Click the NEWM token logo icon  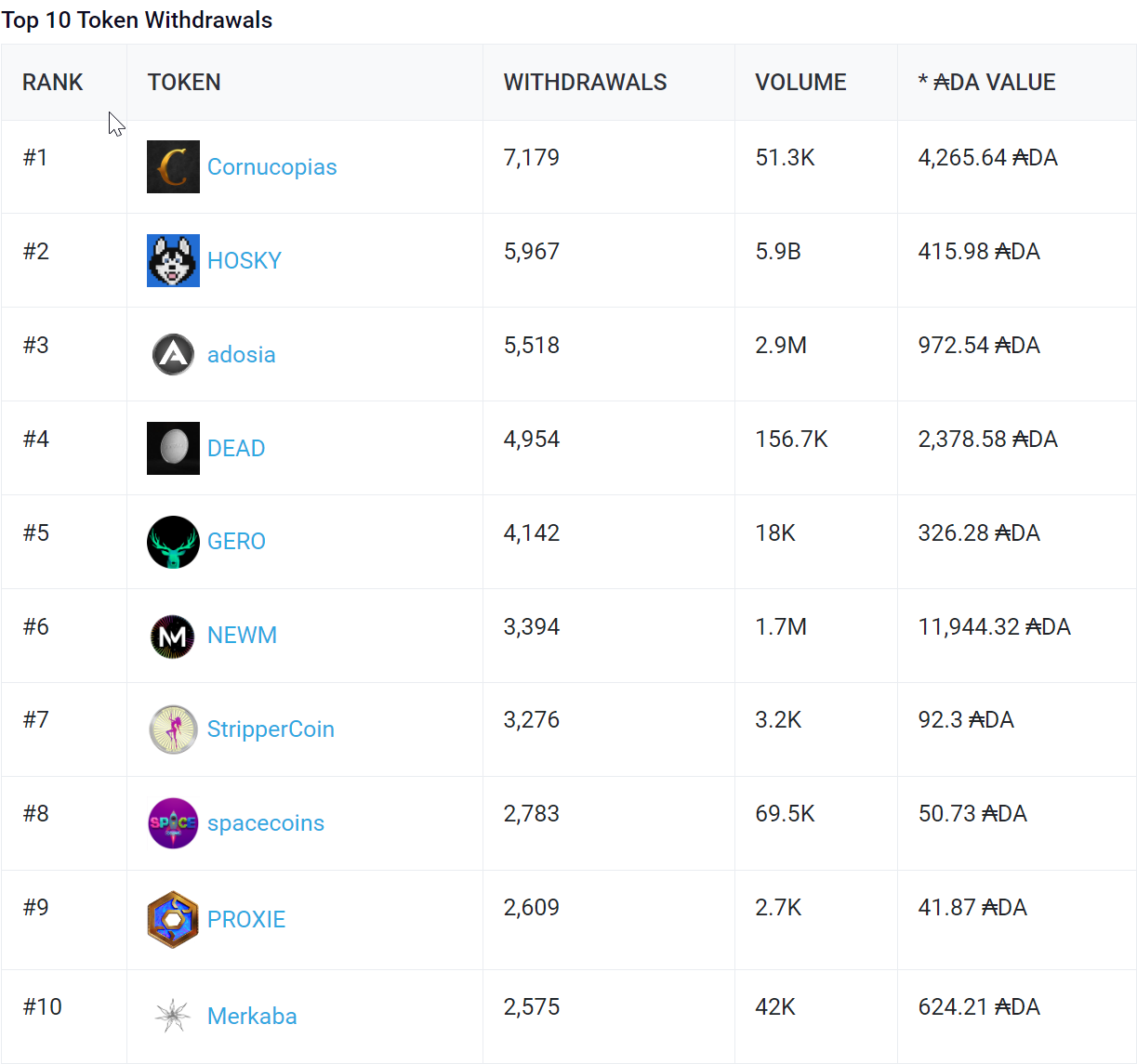coord(173,636)
